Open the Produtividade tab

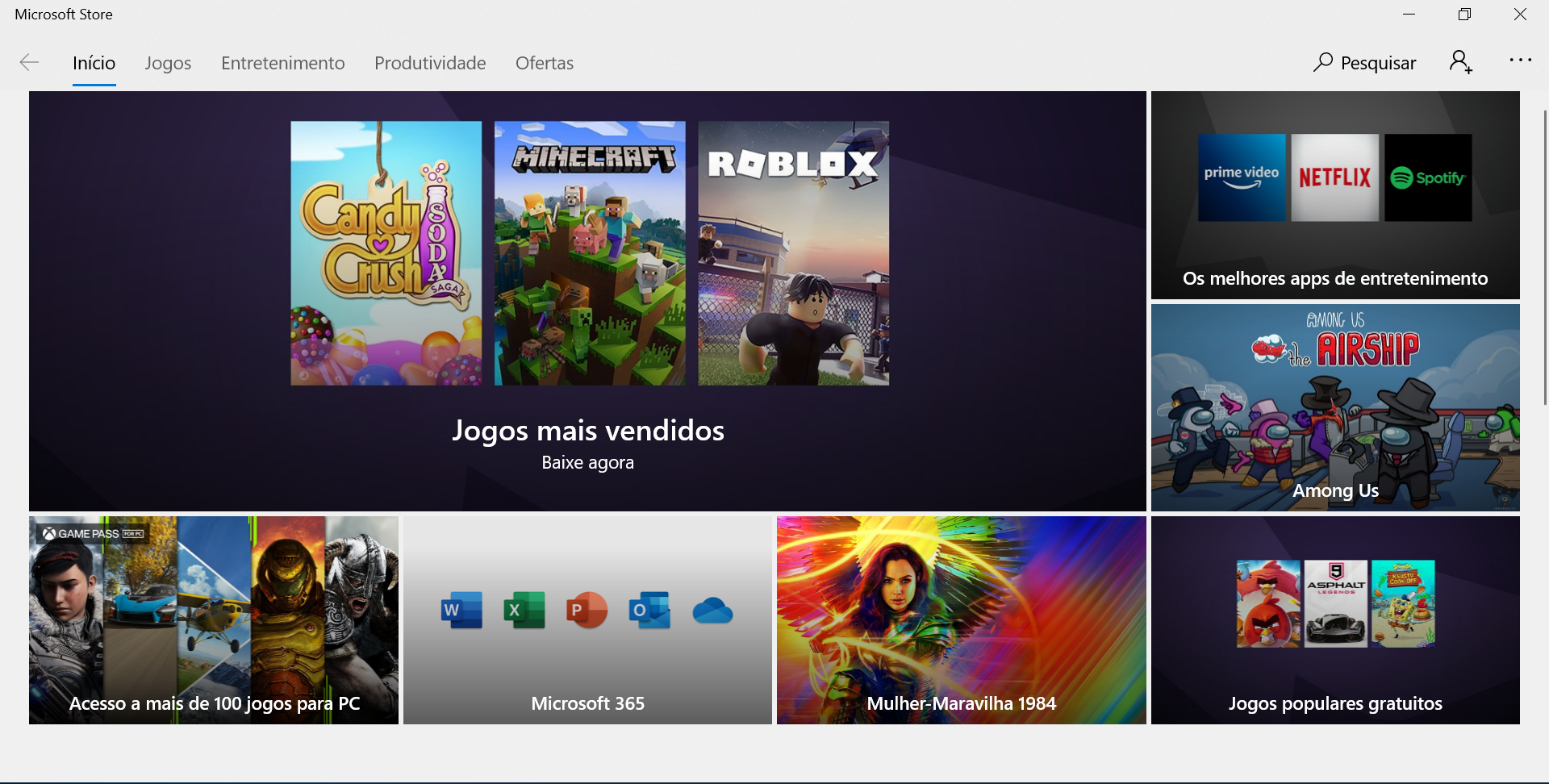tap(430, 63)
